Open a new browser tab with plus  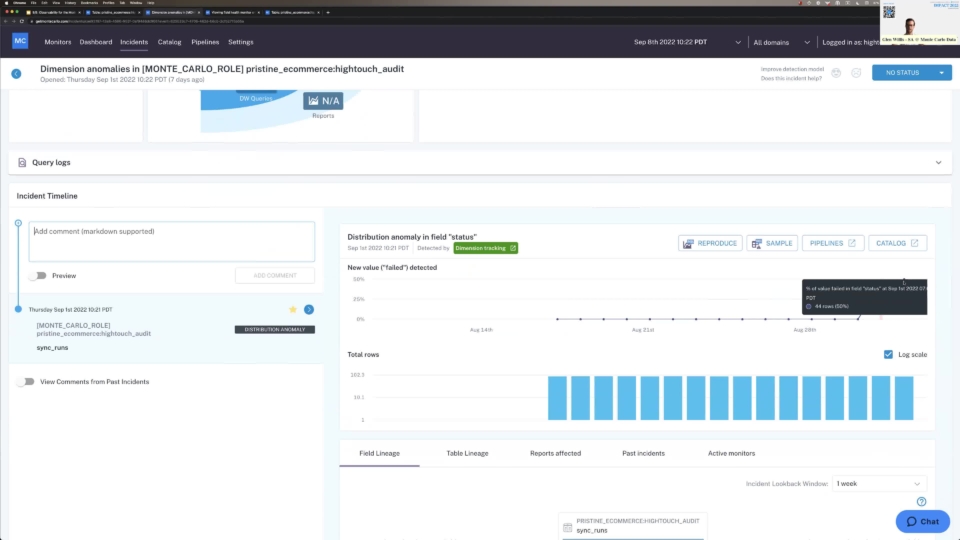[x=328, y=12]
